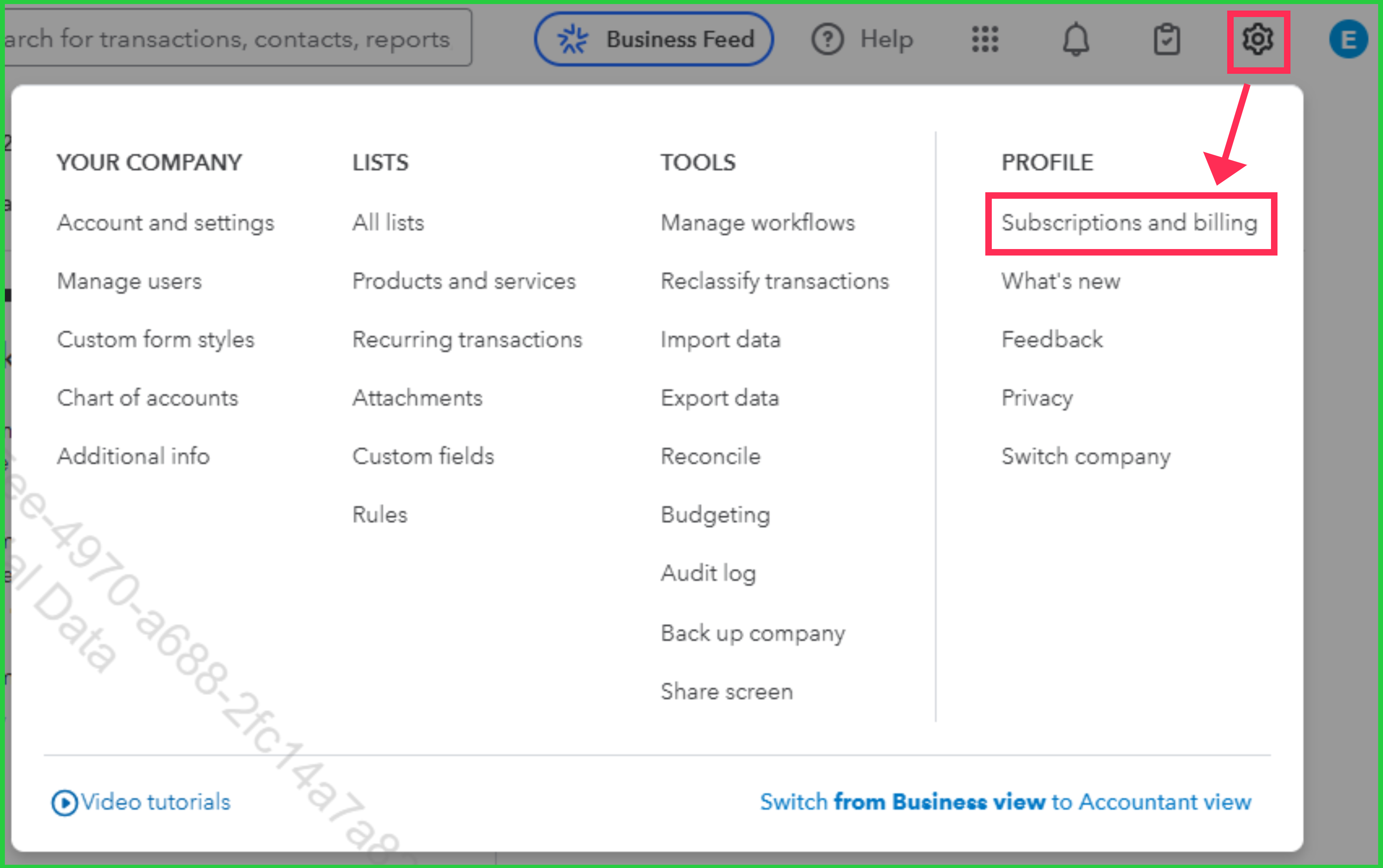
Task: Open the Audit log
Action: tap(708, 573)
